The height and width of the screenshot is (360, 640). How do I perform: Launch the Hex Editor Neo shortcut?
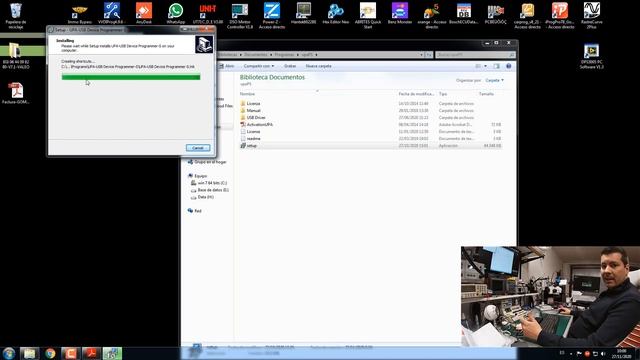click(336, 13)
